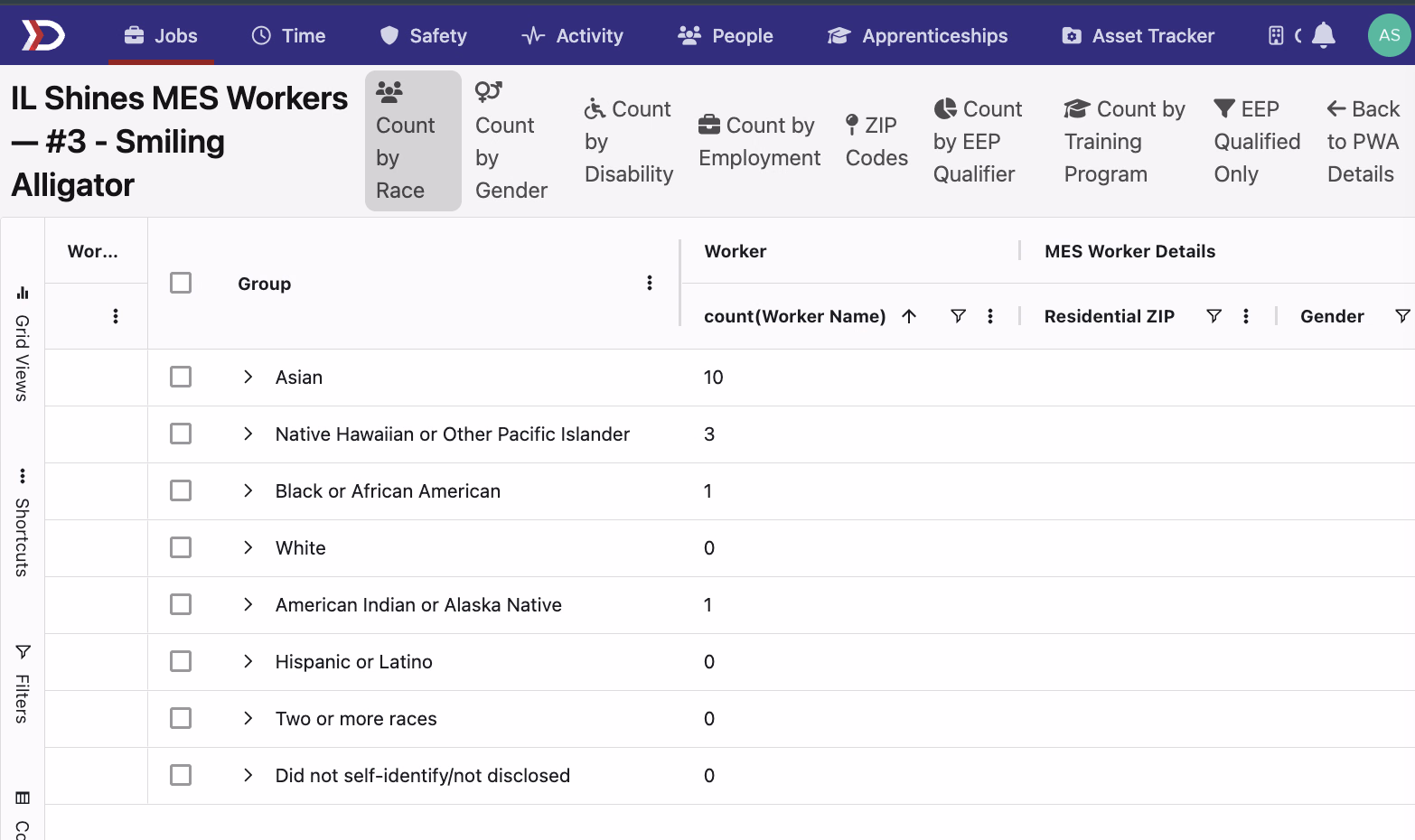Click the Residential ZIP column header
The image size is (1415, 840).
point(1109,316)
